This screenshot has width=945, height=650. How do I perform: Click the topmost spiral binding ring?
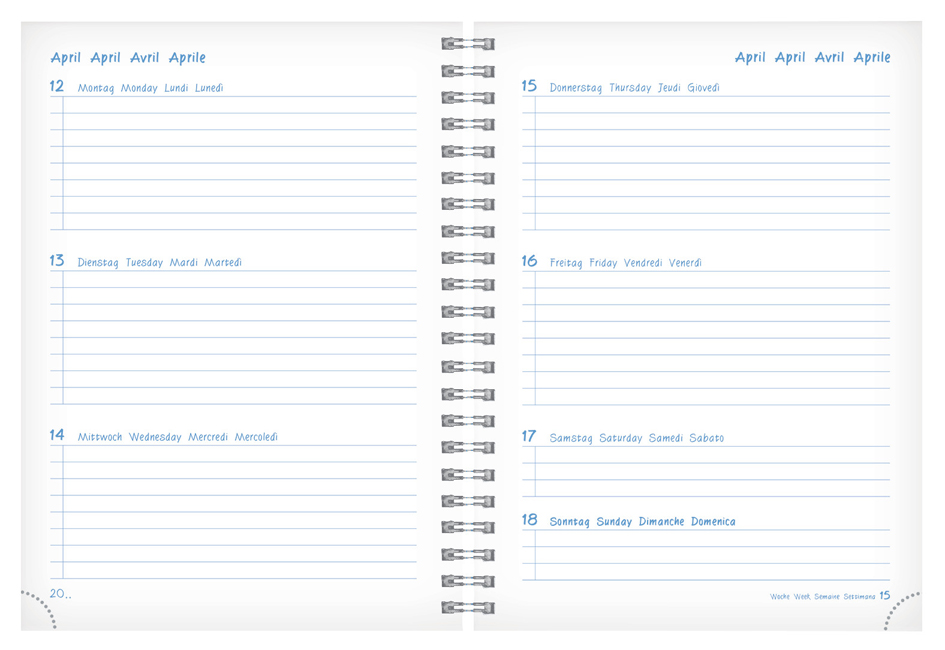(x=467, y=44)
